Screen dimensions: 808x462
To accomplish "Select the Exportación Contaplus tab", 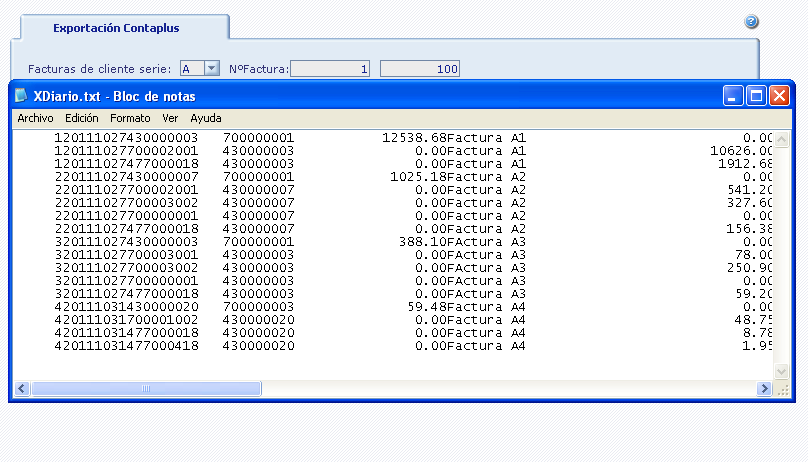I will pyautogui.click(x=116, y=28).
